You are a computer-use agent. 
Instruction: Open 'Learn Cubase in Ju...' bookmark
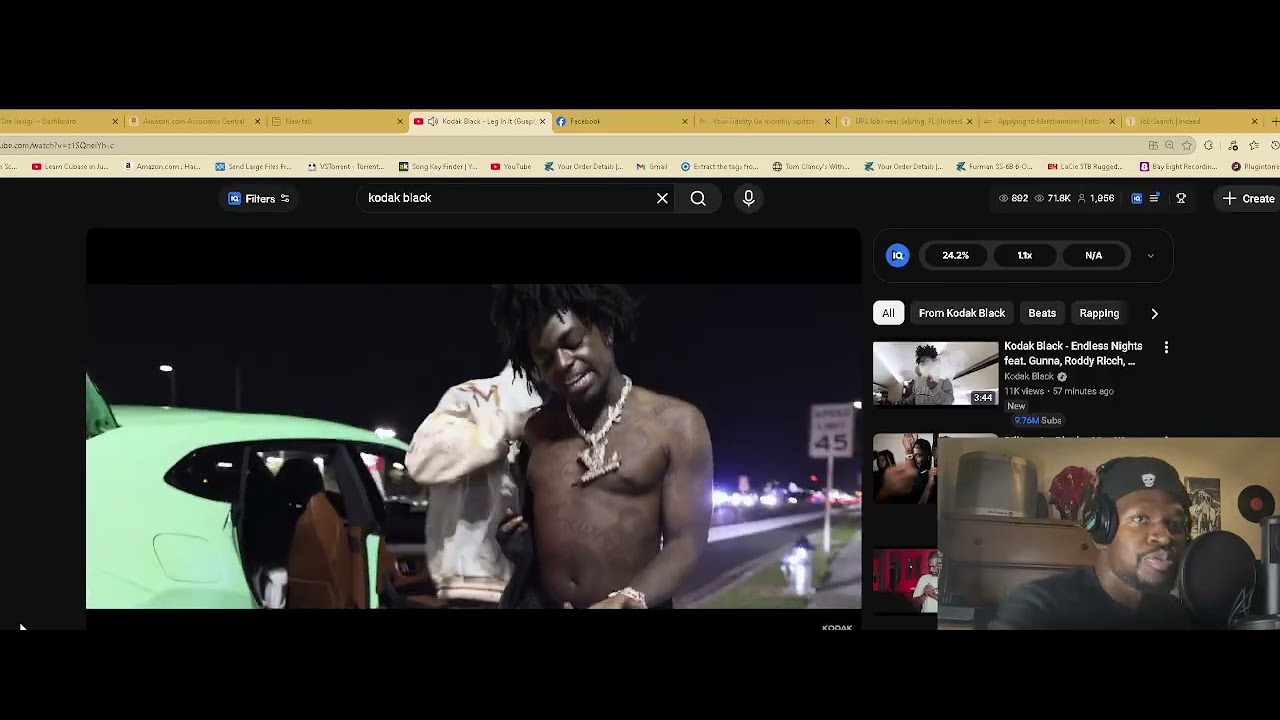69,167
